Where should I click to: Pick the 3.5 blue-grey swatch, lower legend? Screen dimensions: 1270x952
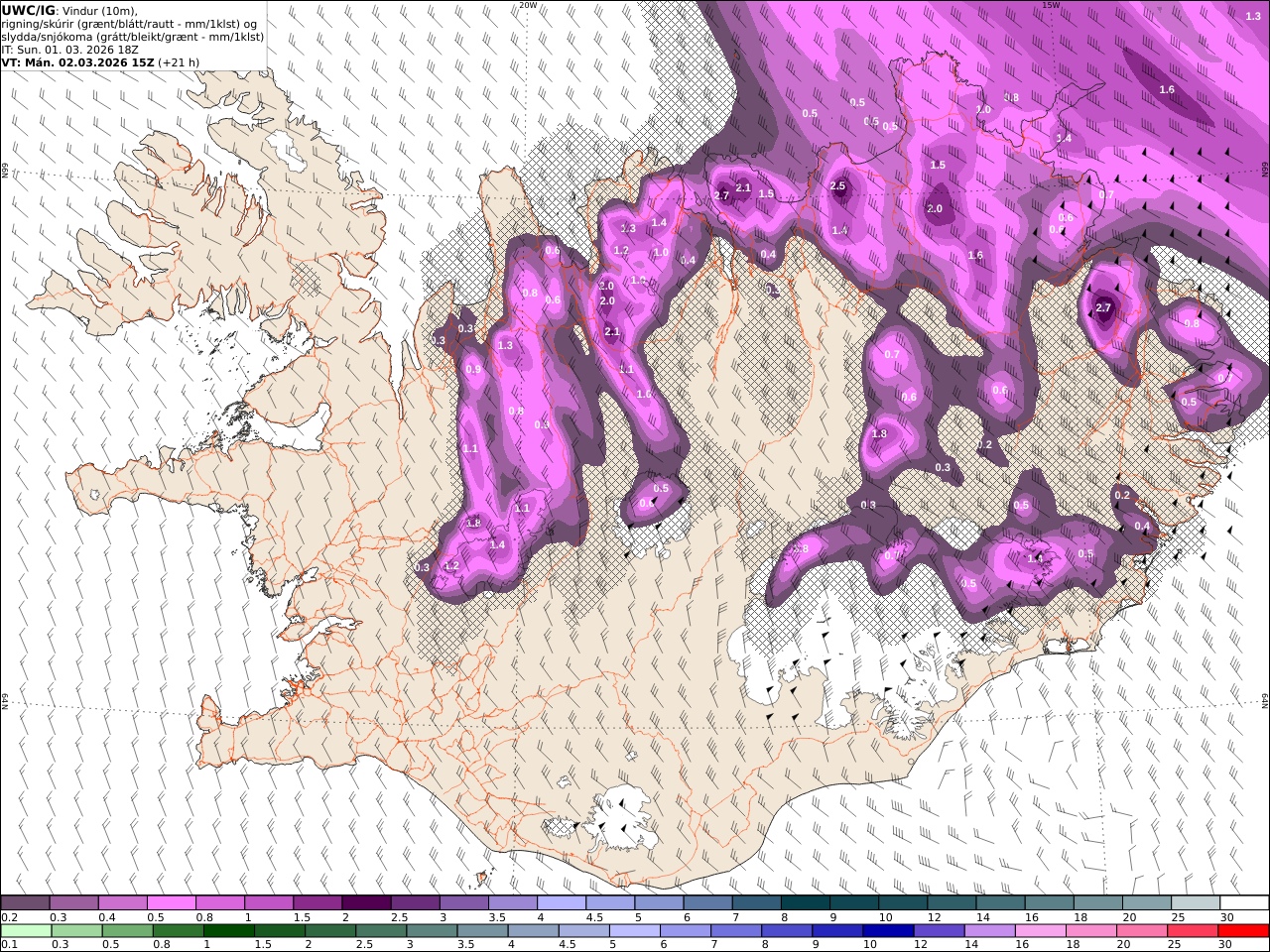482,930
